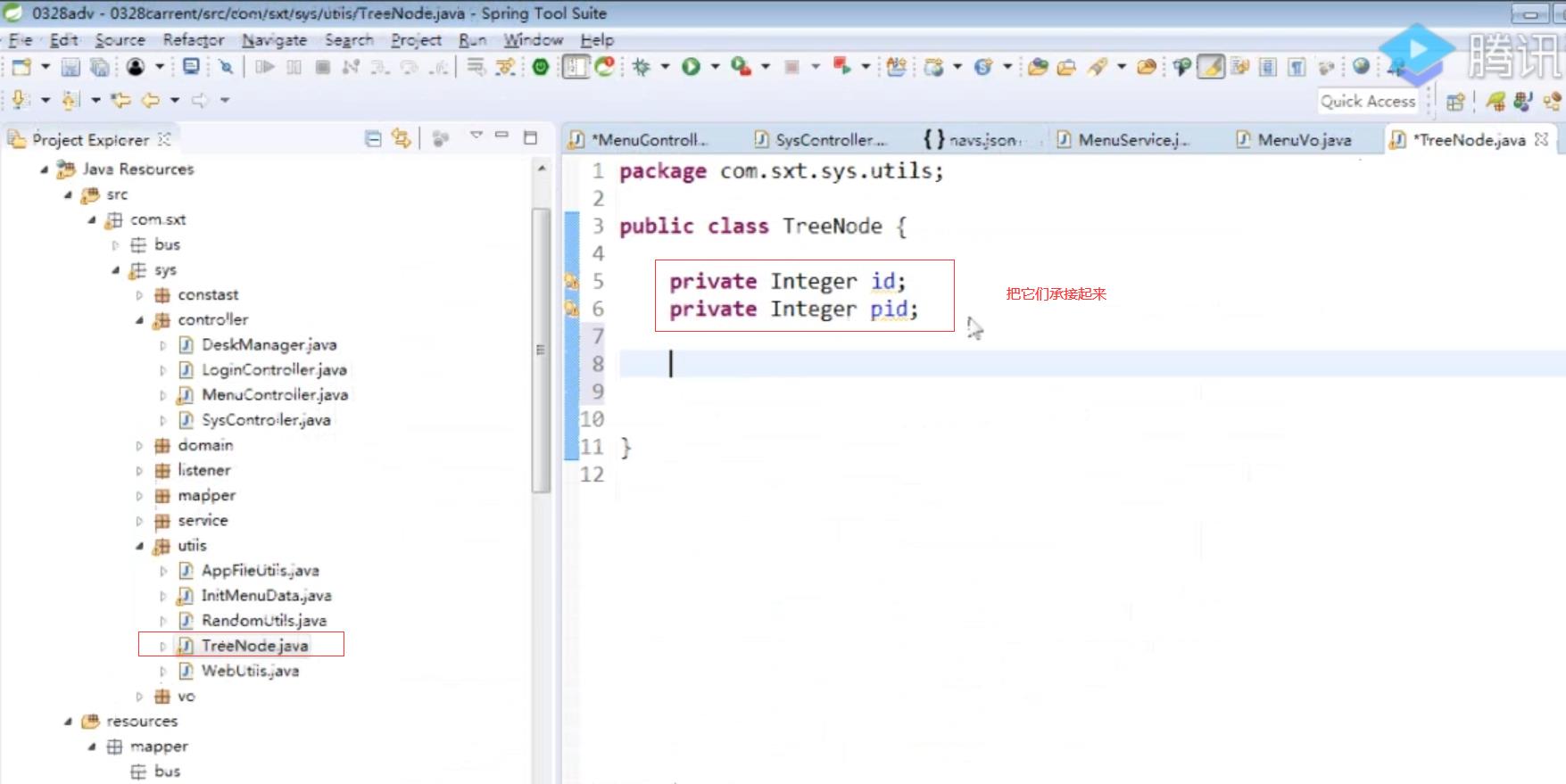Click Last Edit Location icon
Viewport: 1566px width, 784px height.
(120, 100)
